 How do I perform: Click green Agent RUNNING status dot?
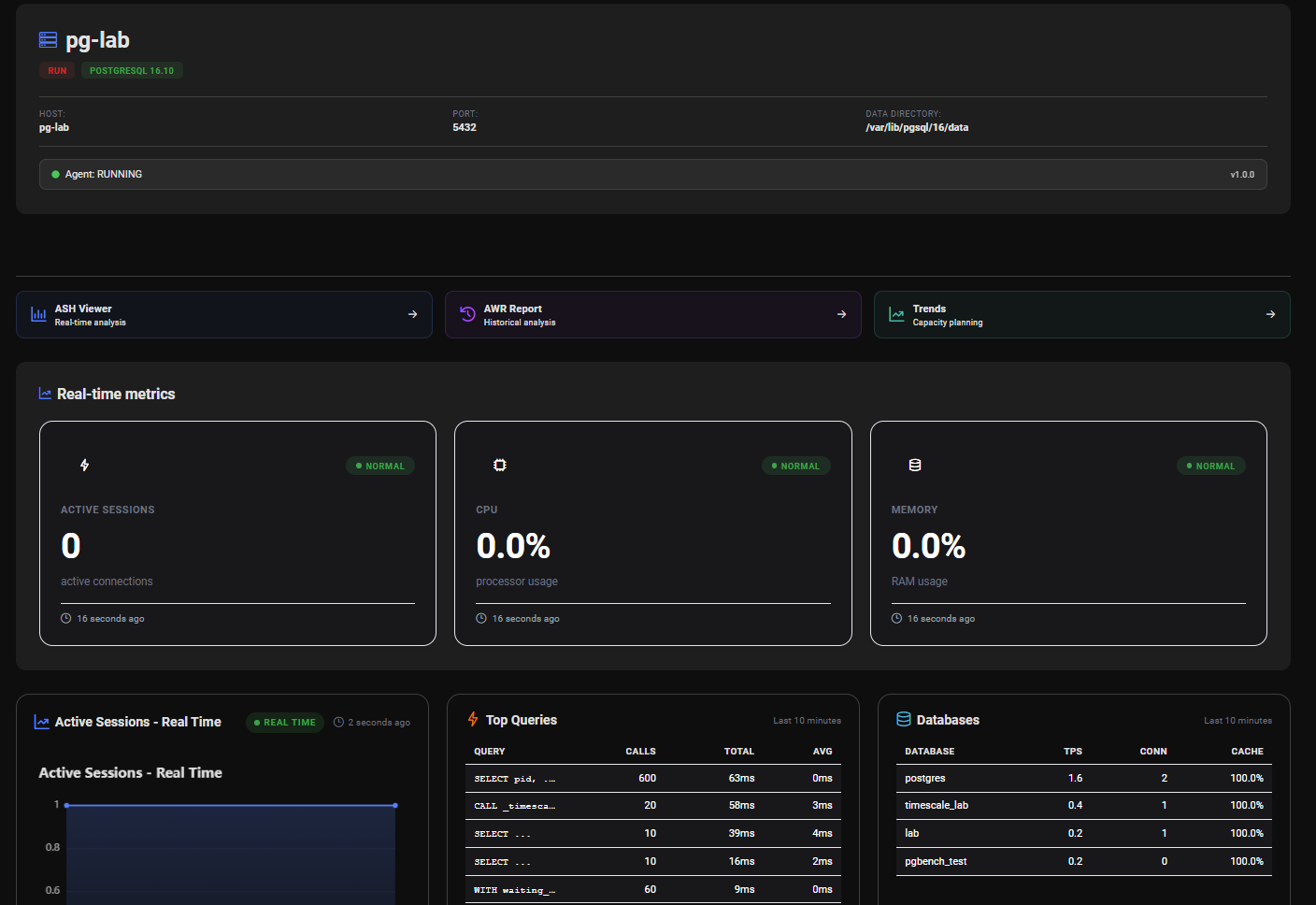click(55, 174)
